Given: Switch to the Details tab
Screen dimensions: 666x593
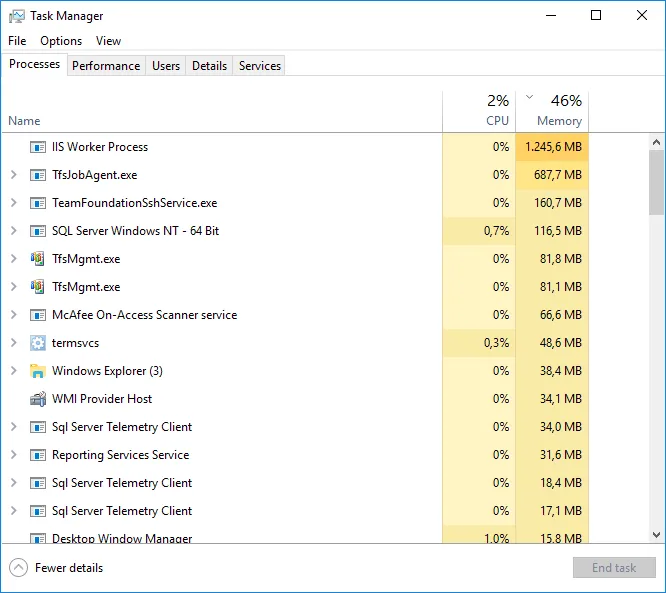Looking at the screenshot, I should coord(209,66).
